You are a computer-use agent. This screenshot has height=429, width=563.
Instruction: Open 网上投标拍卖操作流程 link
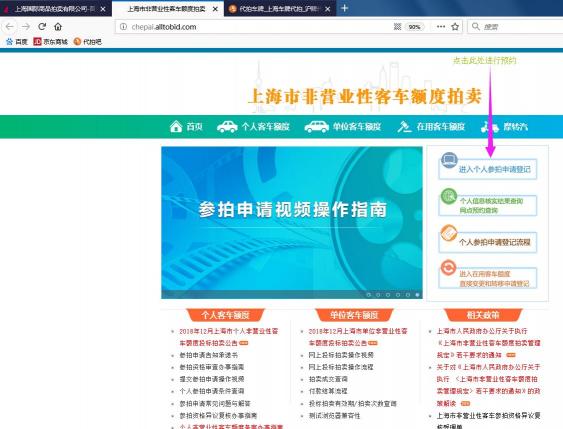tap(341, 367)
